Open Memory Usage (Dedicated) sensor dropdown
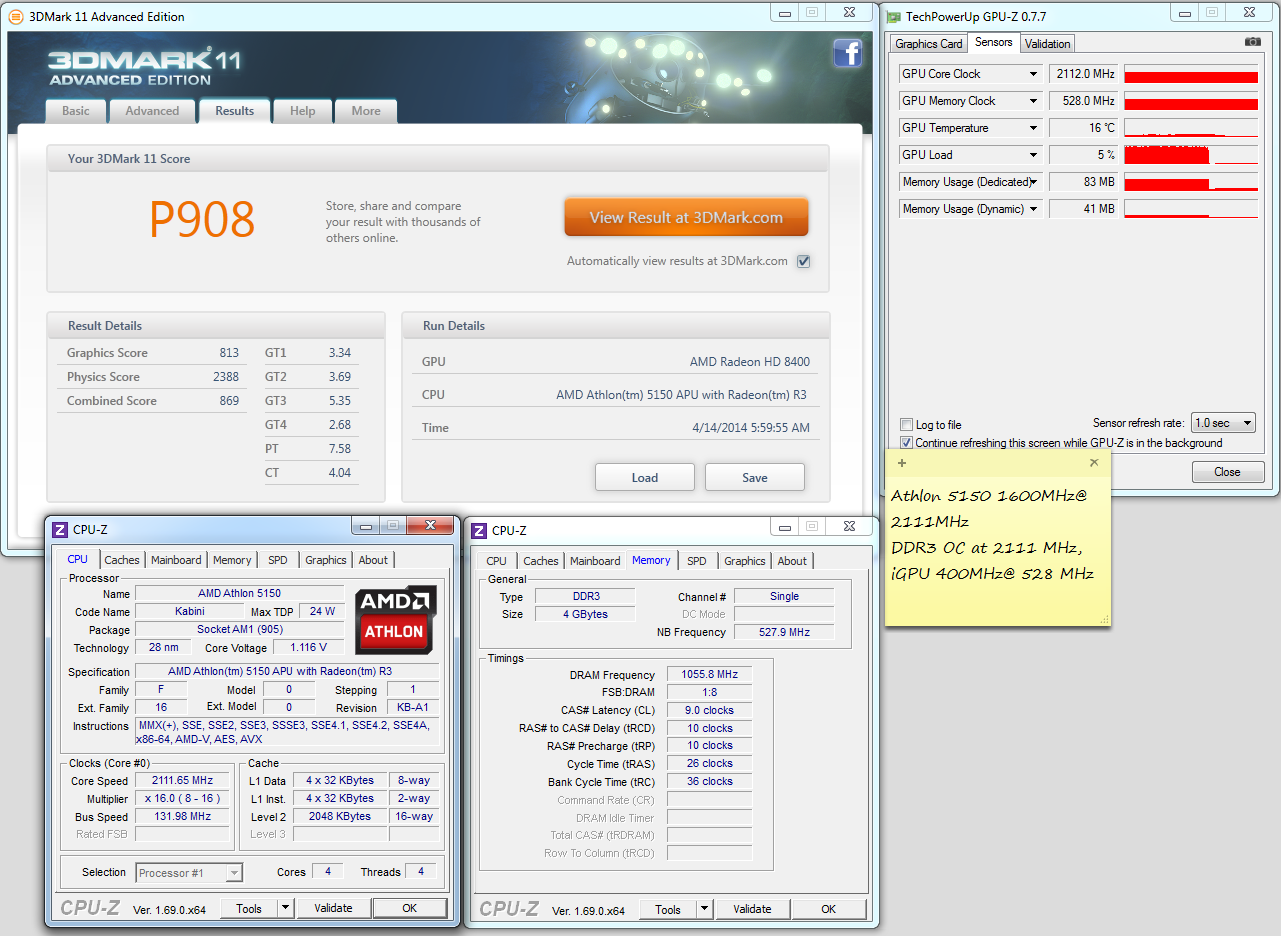Screen dimensions: 1281x936 pos(1033,182)
